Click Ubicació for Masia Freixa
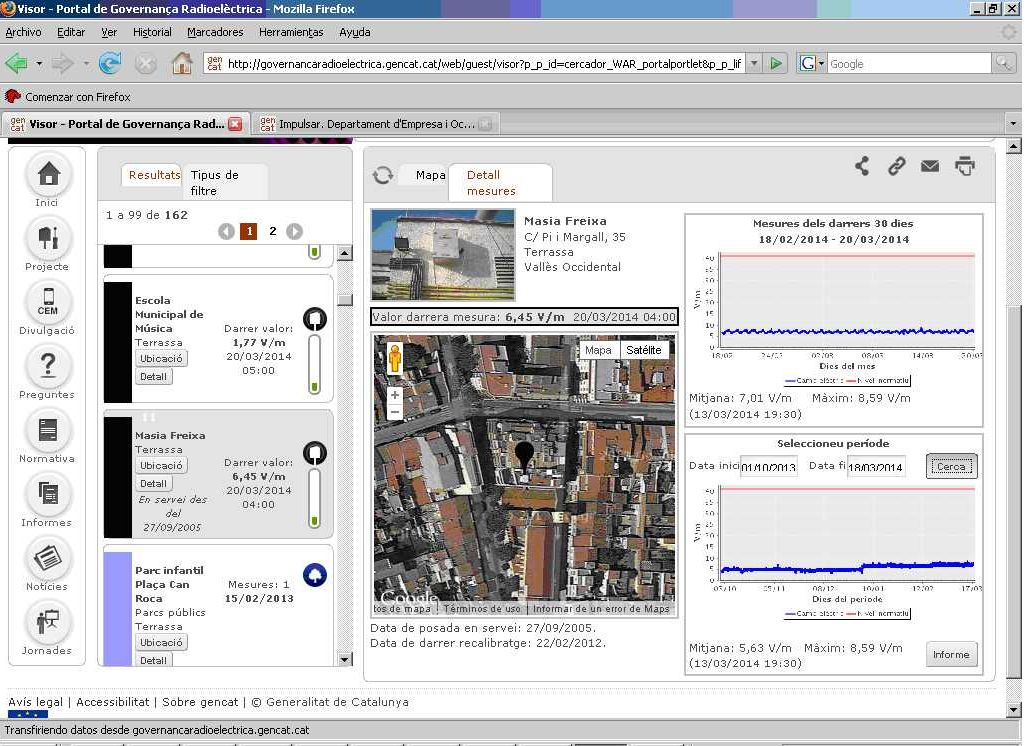Image resolution: width=1028 pixels, height=746 pixels. point(161,465)
